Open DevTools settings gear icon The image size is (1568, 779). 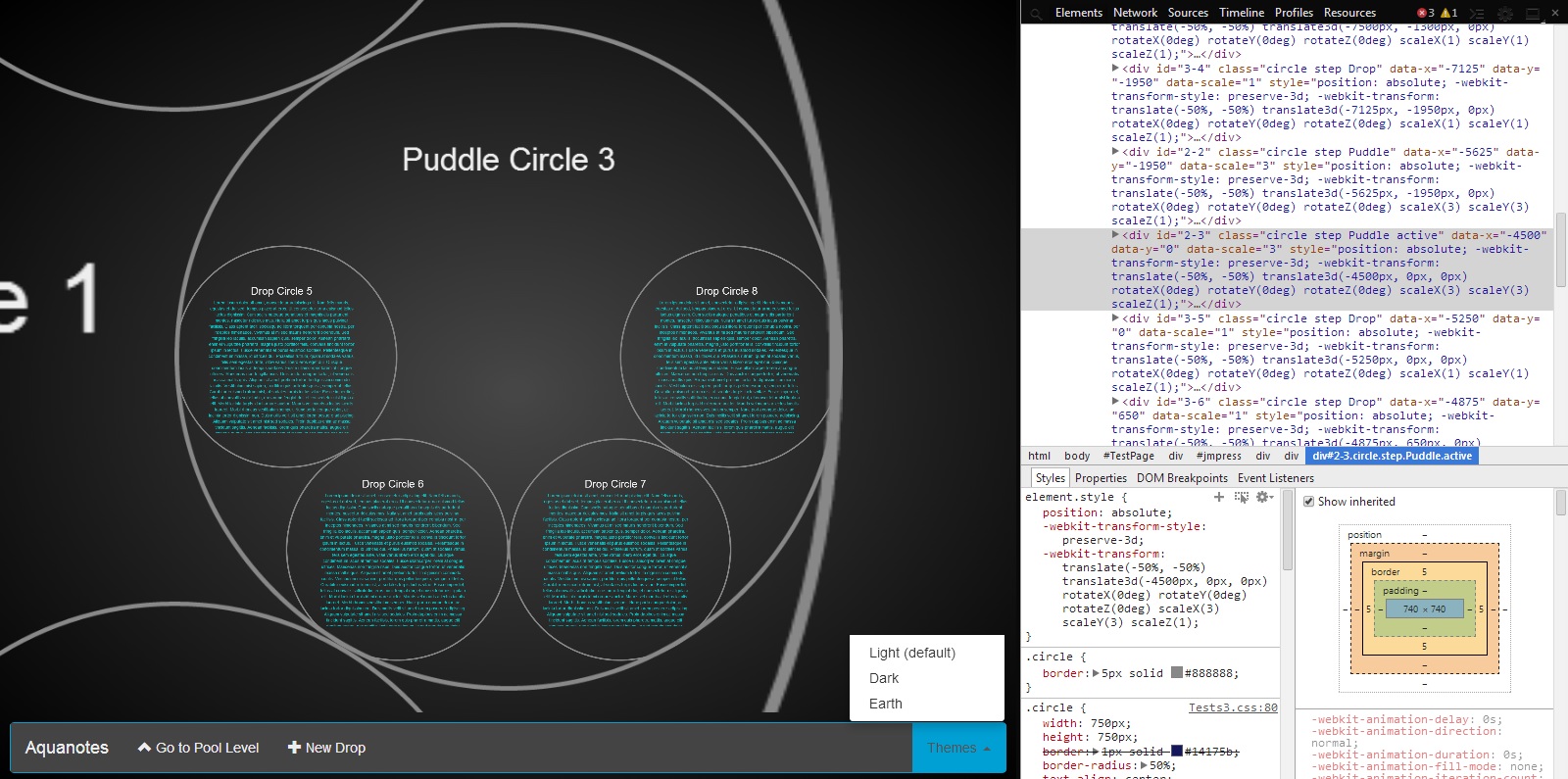click(1505, 13)
